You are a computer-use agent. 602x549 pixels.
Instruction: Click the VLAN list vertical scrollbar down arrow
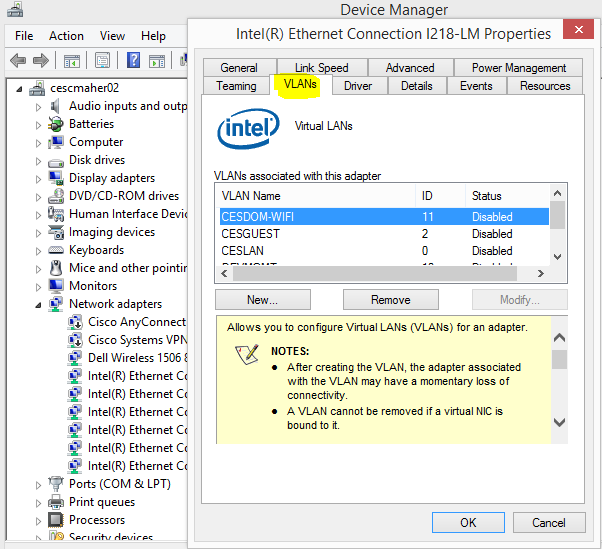pos(557,256)
